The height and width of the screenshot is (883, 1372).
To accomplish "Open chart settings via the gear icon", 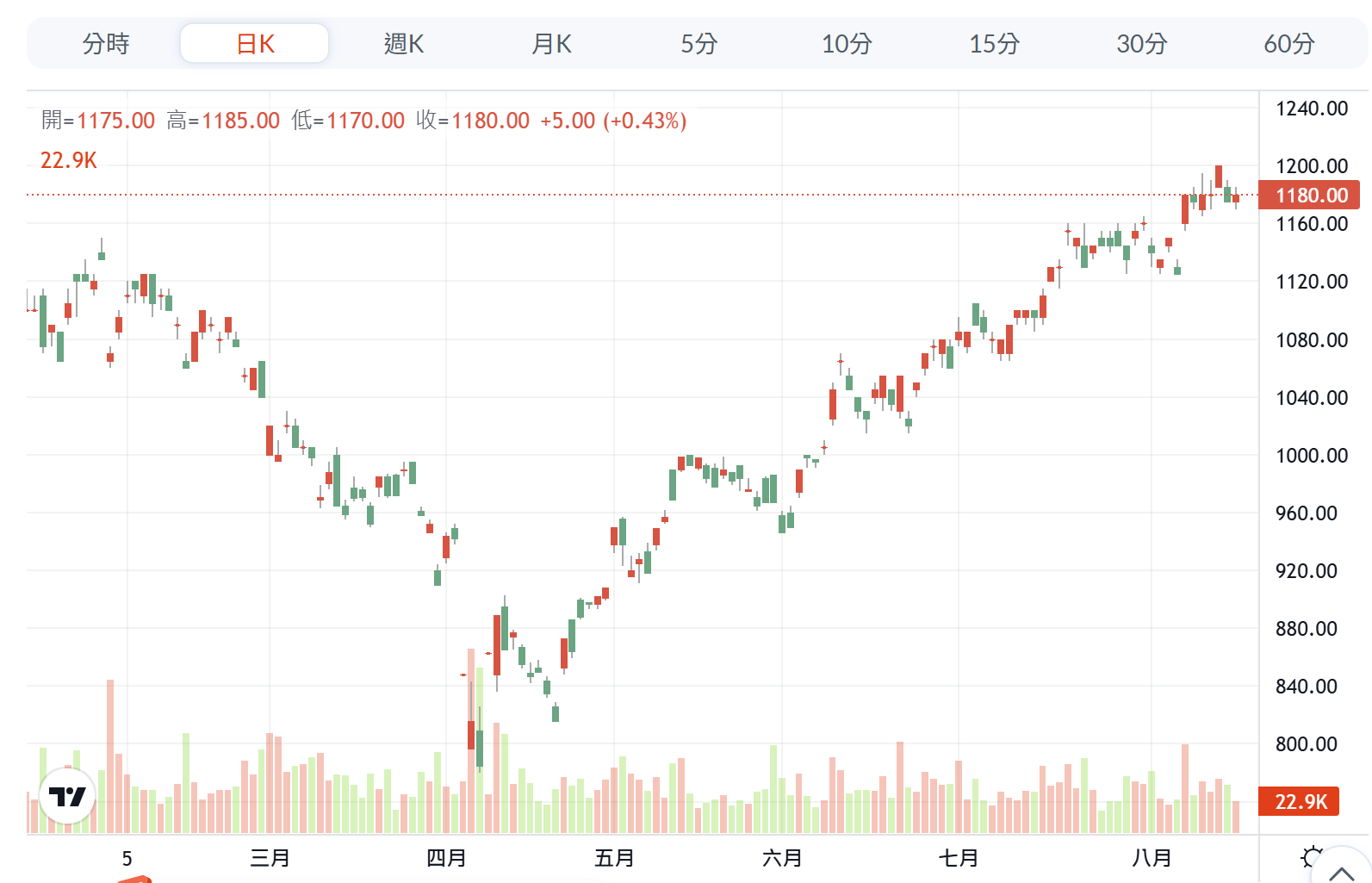I will (1311, 857).
